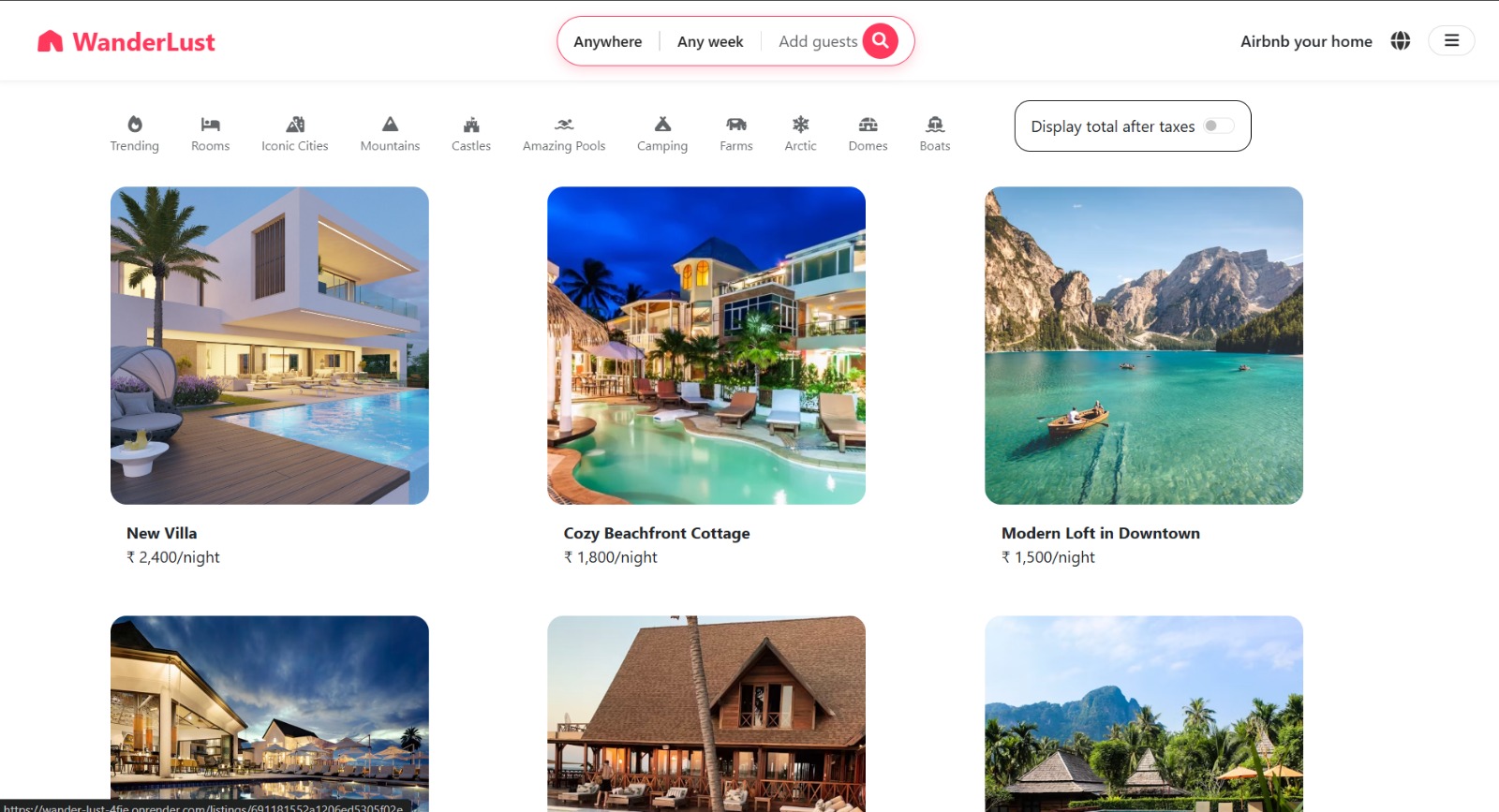Open the Modern Loft in Downtown photo
The image size is (1499, 812).
tap(1144, 346)
